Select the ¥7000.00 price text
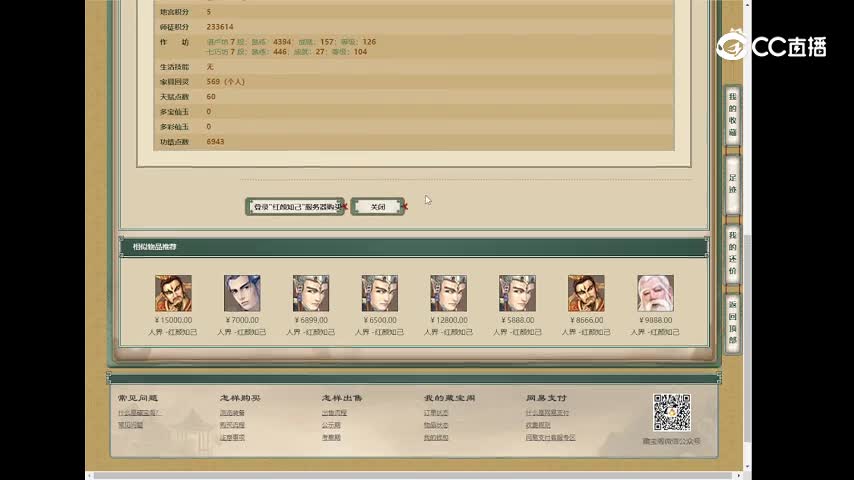854x480 pixels. tap(242, 320)
